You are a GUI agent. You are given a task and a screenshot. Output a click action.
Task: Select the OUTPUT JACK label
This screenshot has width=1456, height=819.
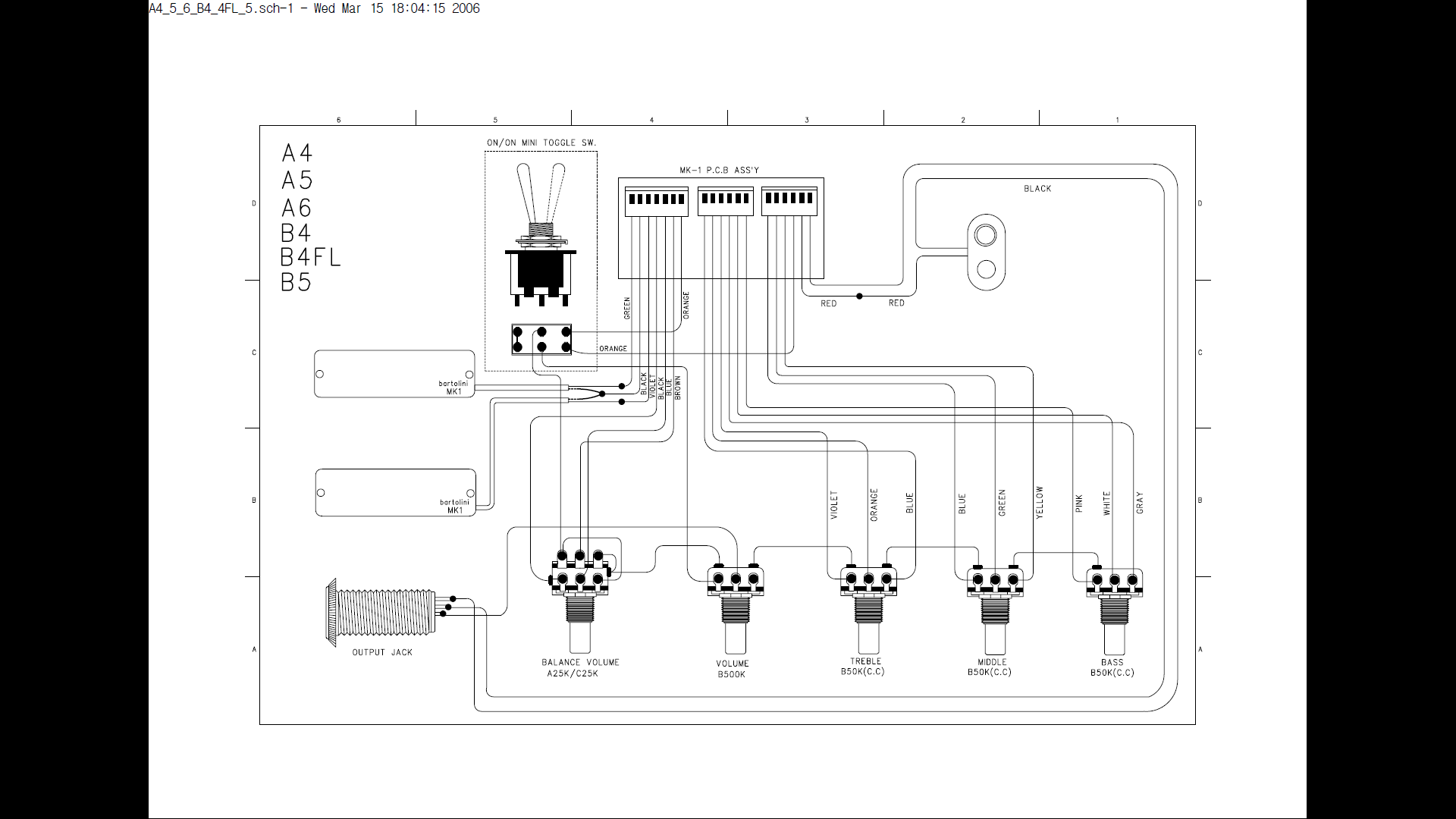382,652
